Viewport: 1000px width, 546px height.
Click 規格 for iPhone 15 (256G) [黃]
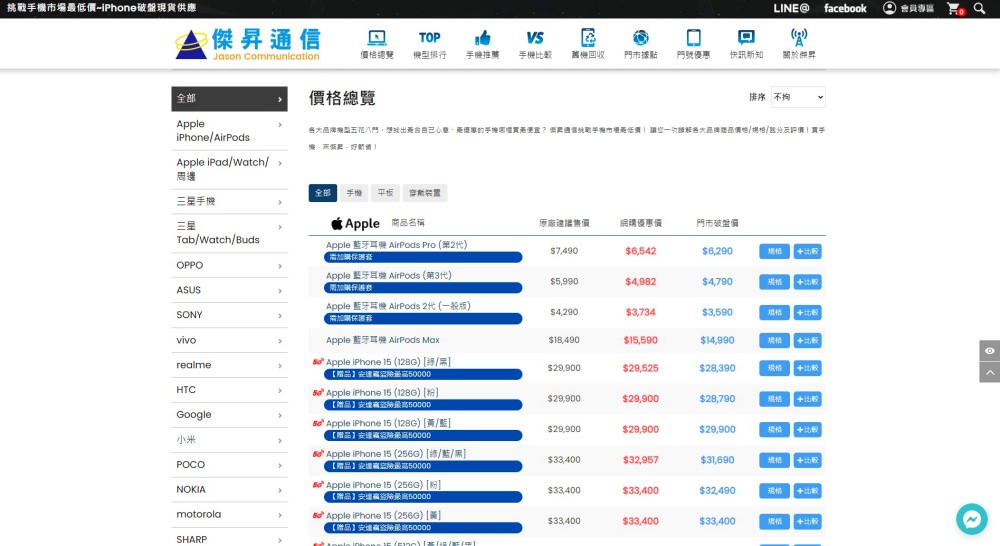774,522
